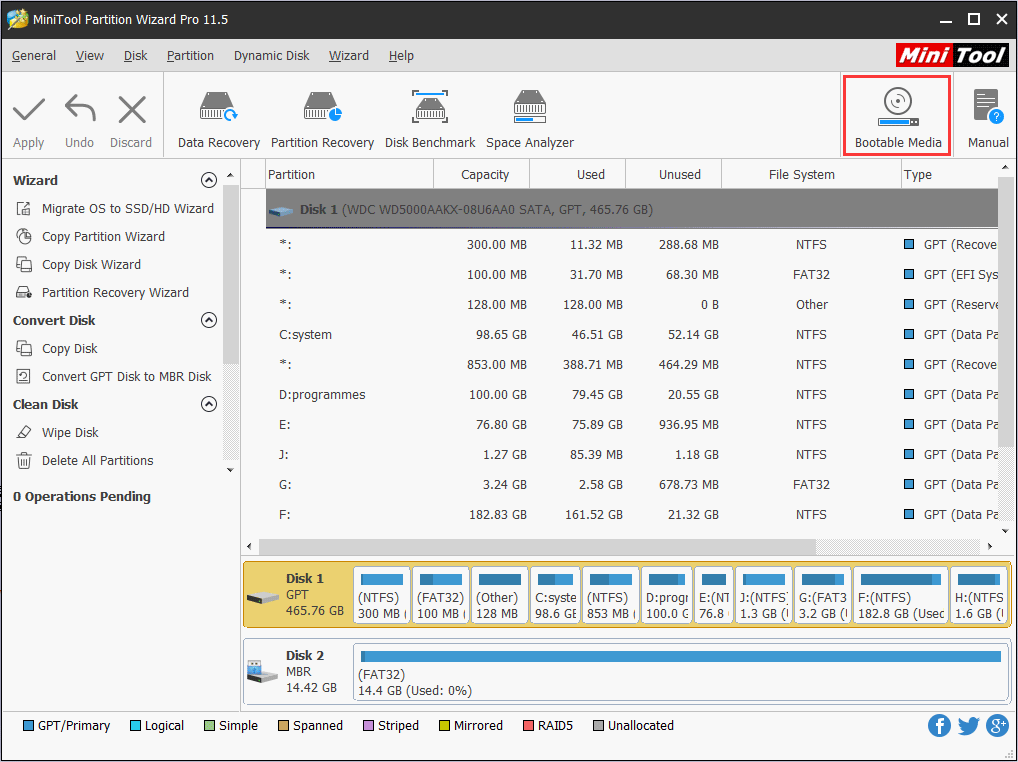Sort by the Unused column header
The height and width of the screenshot is (762, 1018).
point(674,175)
